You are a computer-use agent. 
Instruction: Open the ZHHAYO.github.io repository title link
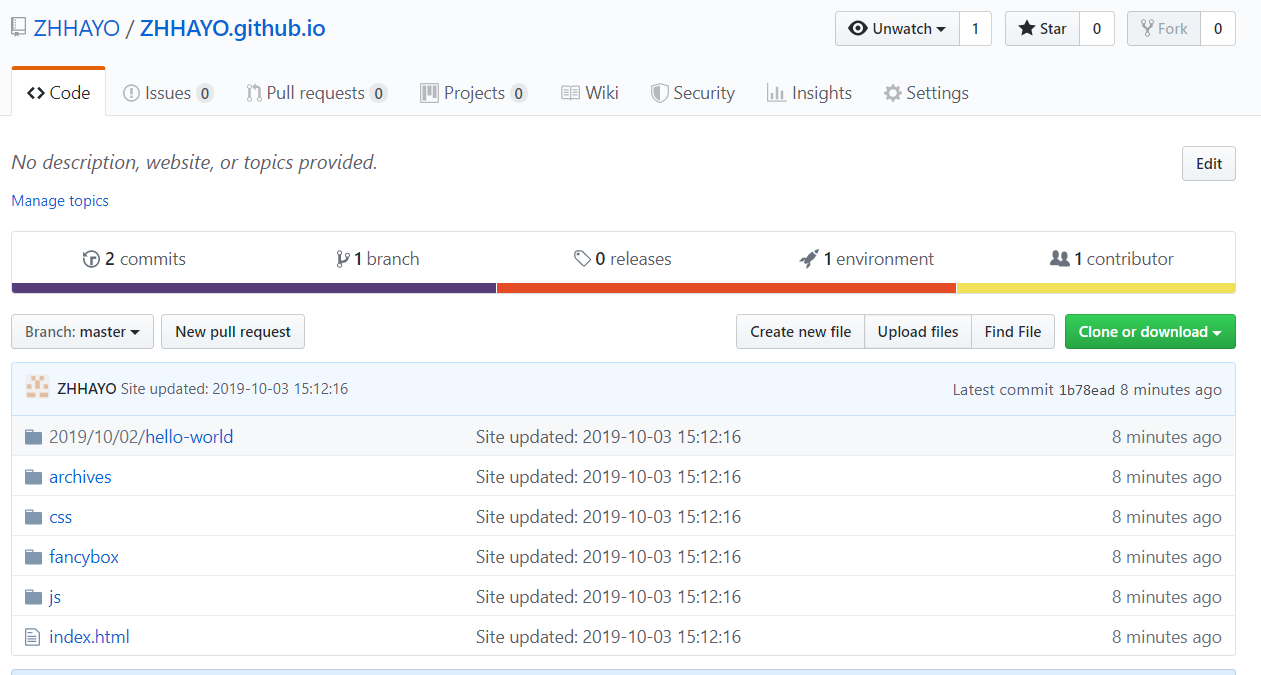pyautogui.click(x=233, y=28)
